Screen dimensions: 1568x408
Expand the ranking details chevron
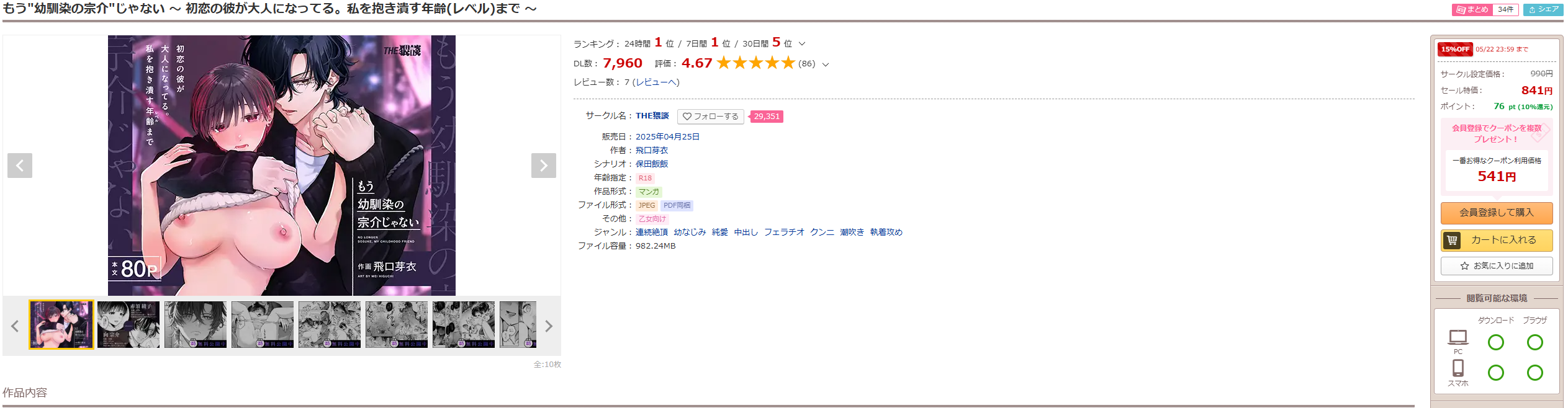[x=802, y=43]
